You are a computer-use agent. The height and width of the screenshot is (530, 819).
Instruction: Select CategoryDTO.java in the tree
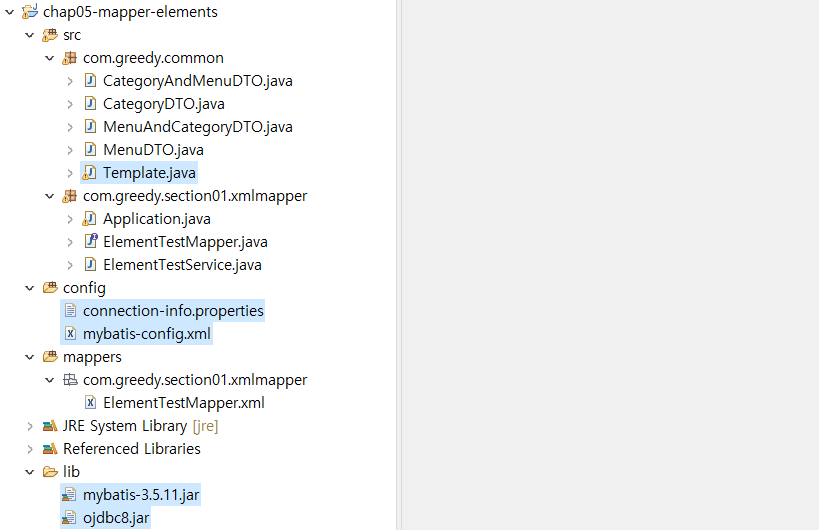(163, 104)
